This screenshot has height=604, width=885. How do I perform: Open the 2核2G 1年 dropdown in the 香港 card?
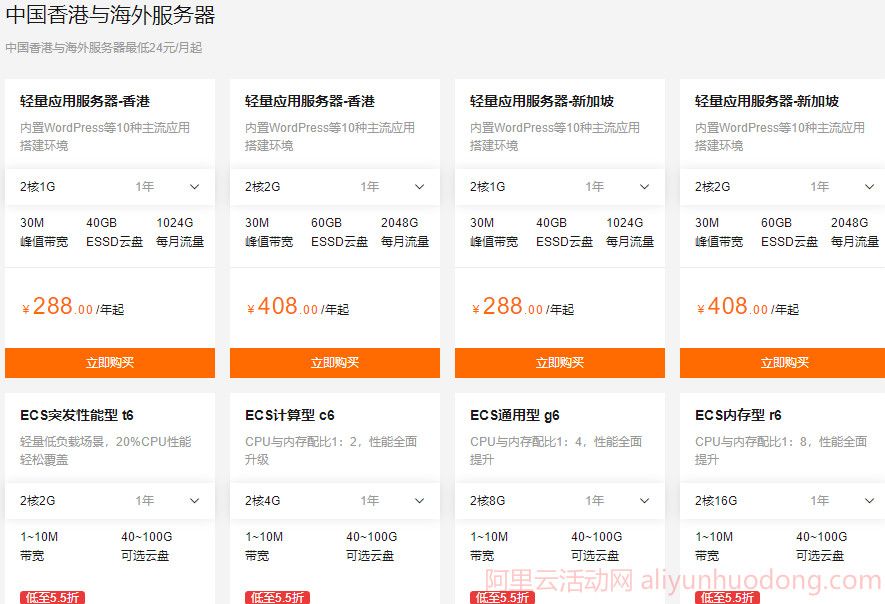(x=335, y=187)
